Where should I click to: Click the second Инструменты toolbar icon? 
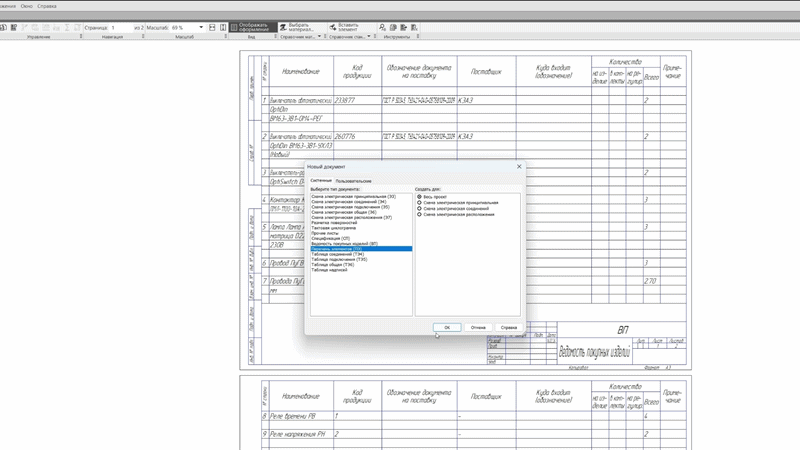tap(393, 28)
